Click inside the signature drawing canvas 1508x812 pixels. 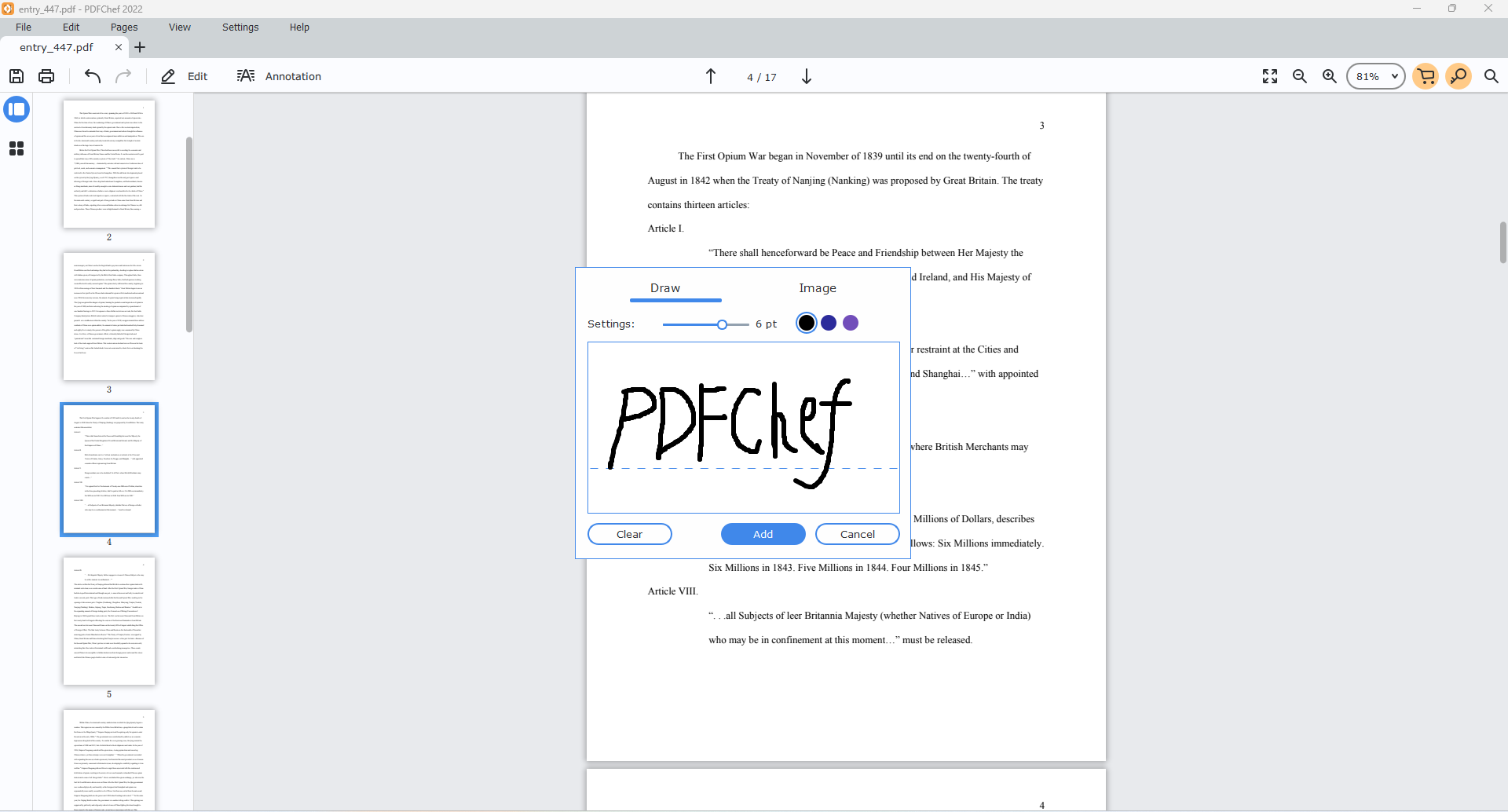tap(744, 427)
